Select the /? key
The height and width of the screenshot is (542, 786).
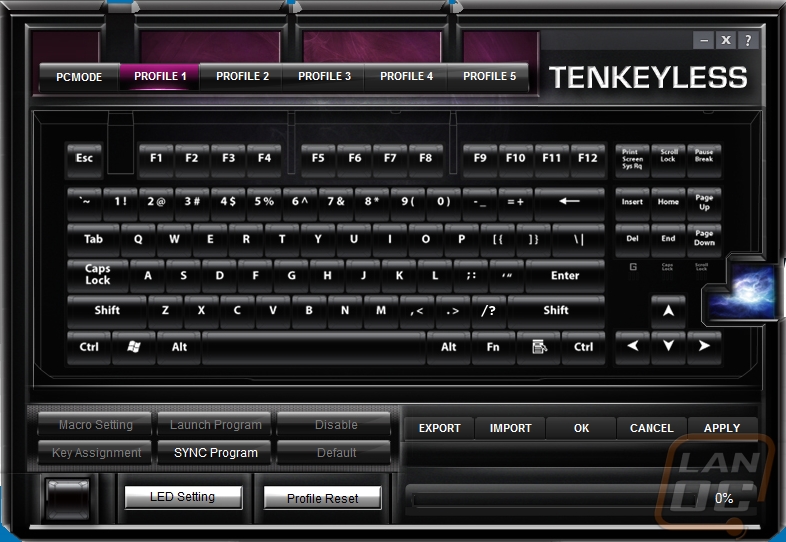click(489, 311)
